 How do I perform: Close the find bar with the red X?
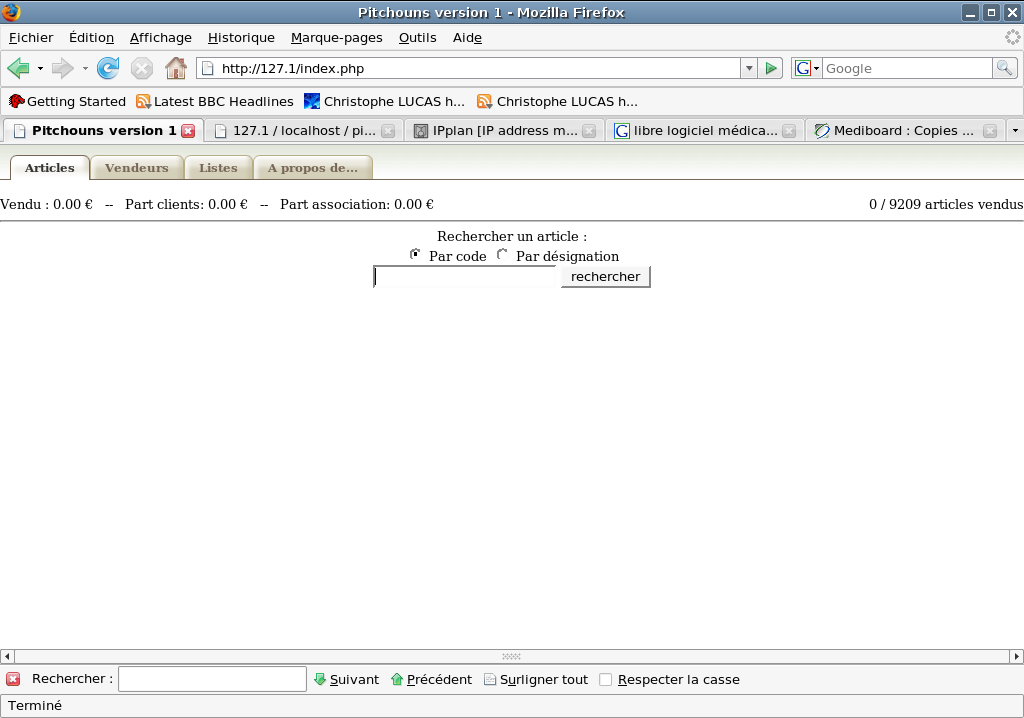click(x=13, y=679)
